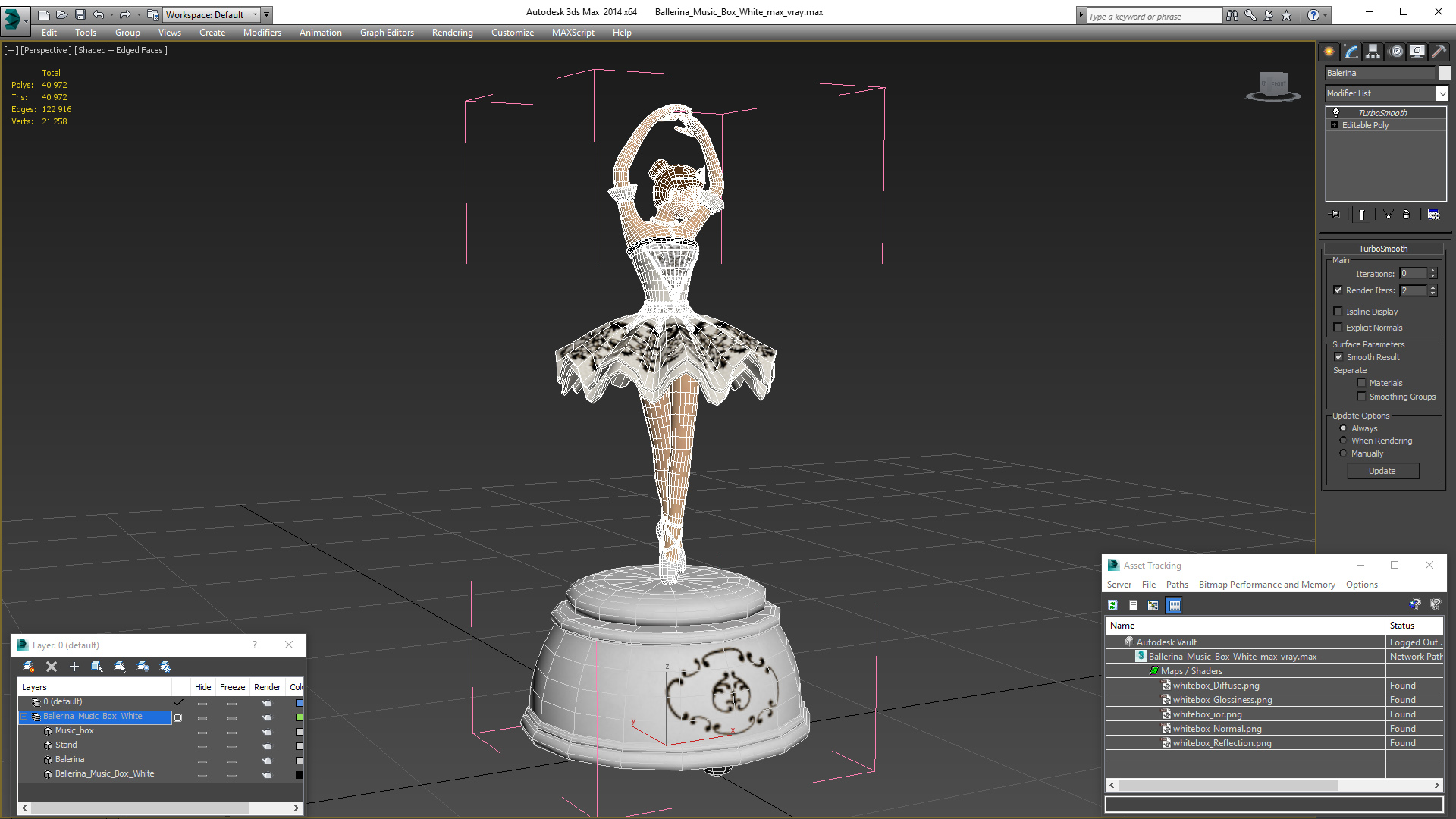Add selected objects to highlighted layer
Image resolution: width=1456 pixels, height=819 pixels.
coord(74,667)
